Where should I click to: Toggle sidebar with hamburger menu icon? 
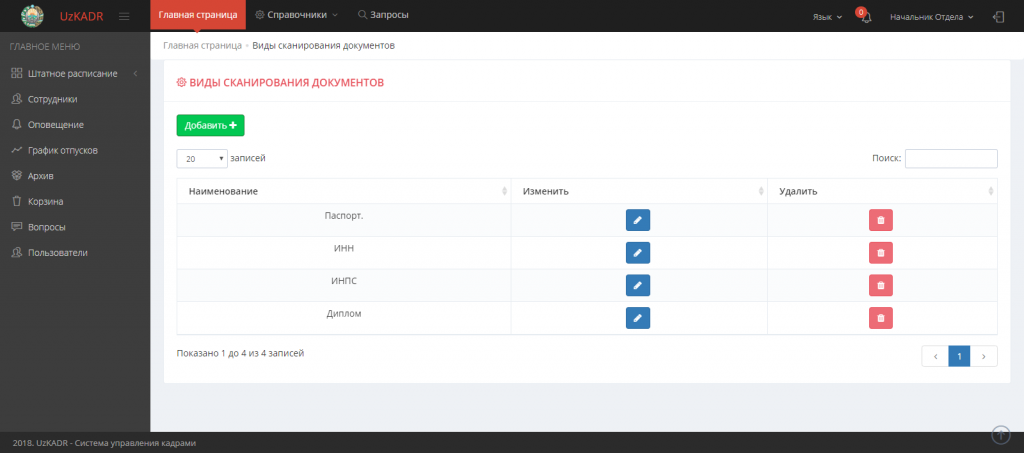click(124, 16)
